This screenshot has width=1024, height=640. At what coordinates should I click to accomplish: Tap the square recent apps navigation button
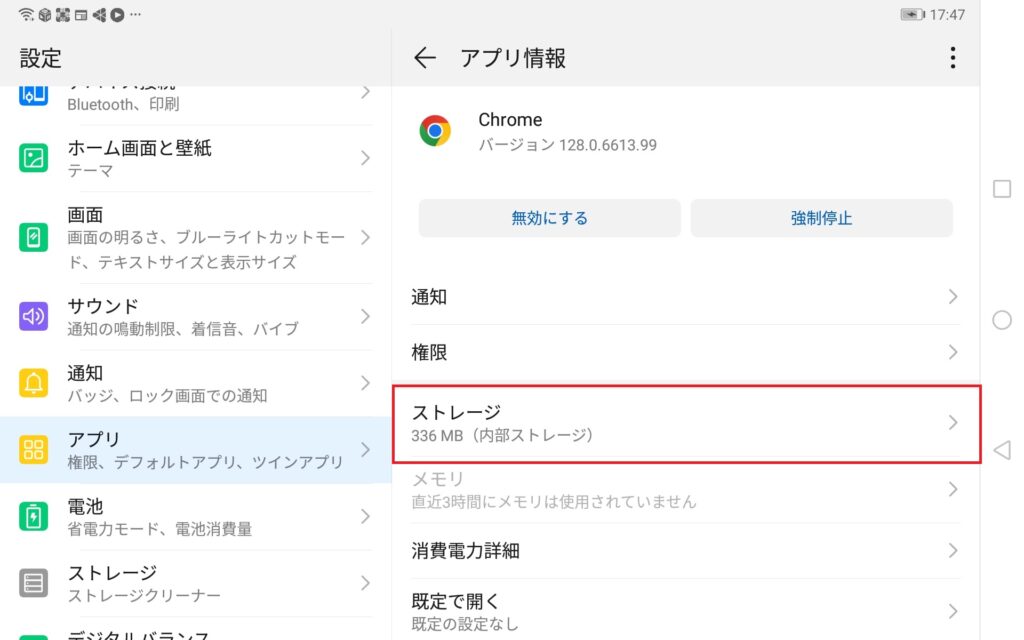tap(1002, 189)
